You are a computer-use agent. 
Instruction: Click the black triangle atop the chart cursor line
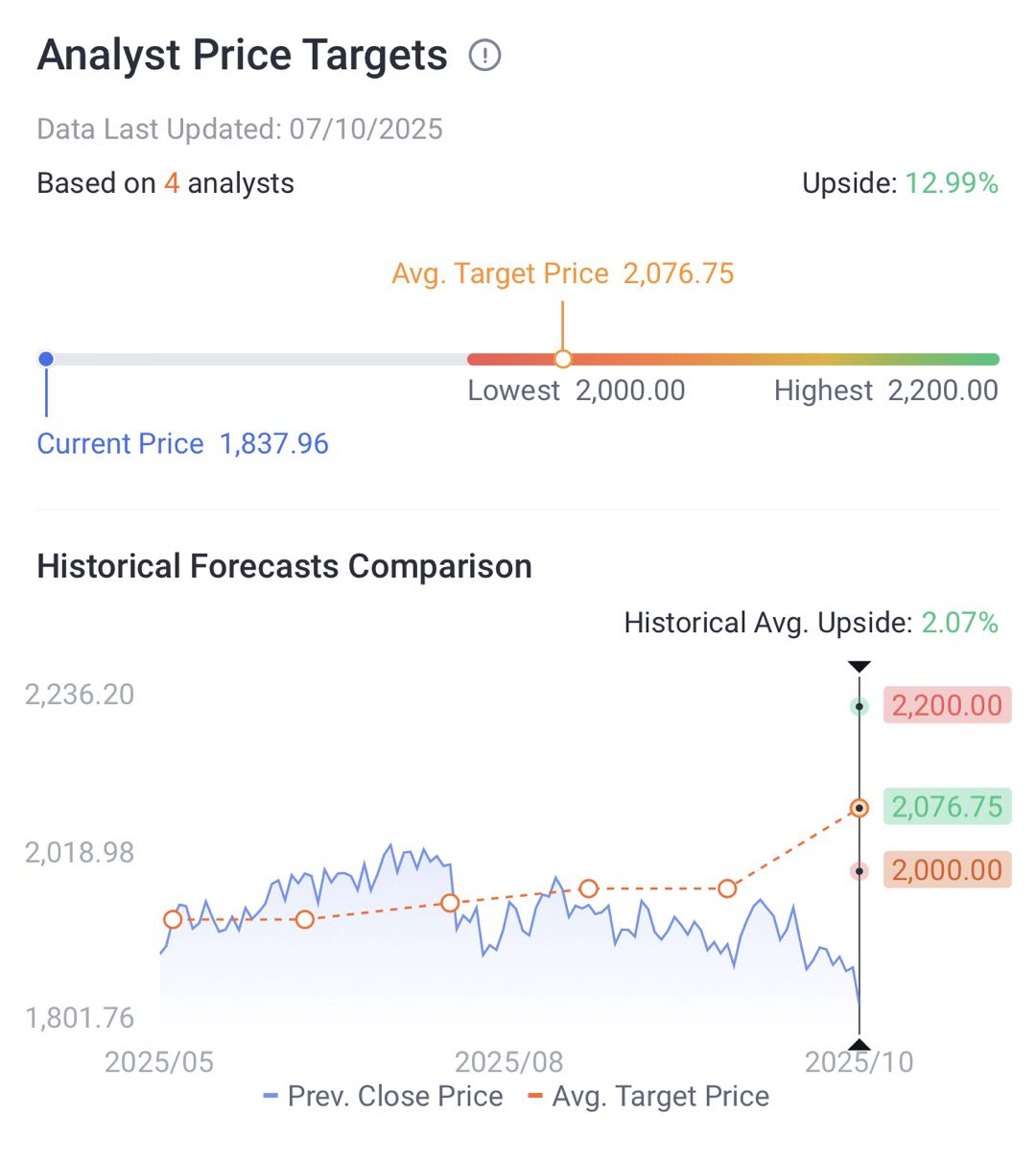(x=859, y=667)
